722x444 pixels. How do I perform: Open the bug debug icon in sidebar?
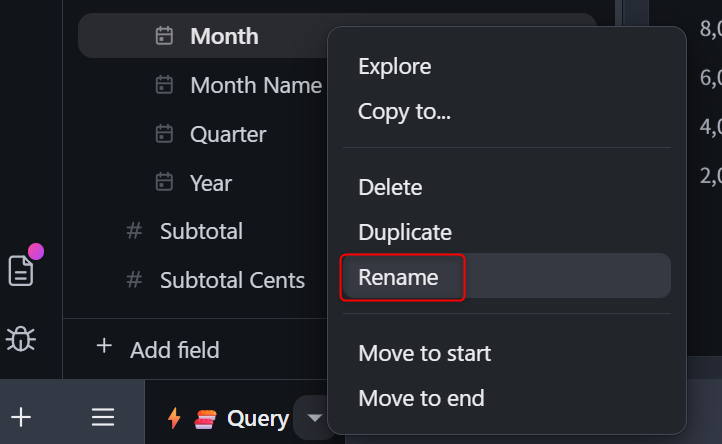pos(21,338)
